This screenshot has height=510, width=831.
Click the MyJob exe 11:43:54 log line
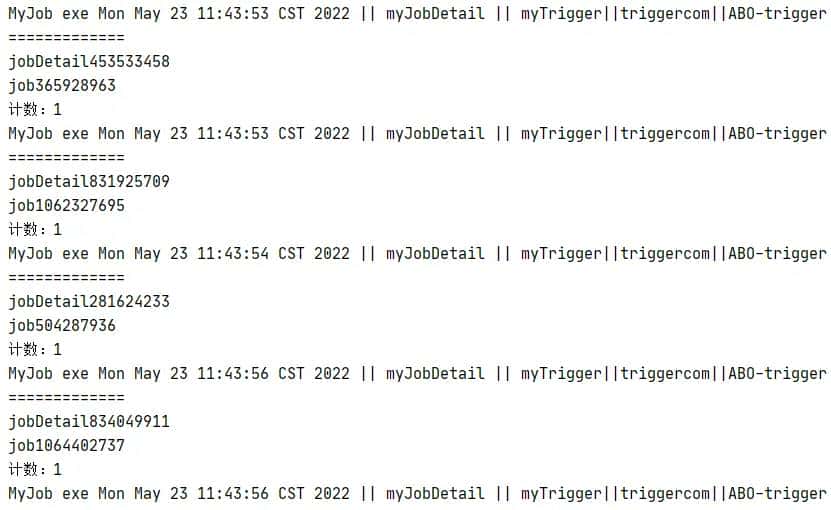pyautogui.click(x=418, y=254)
